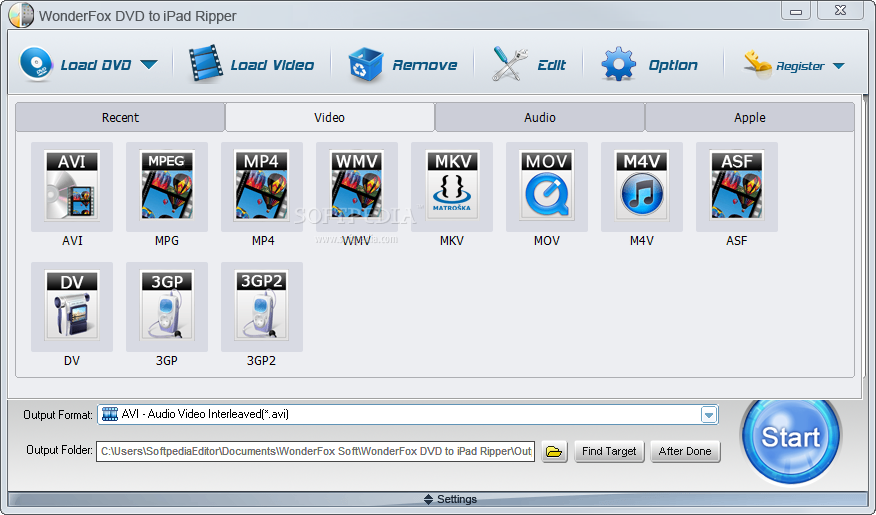Click the Remove text label
The width and height of the screenshot is (876, 515).
tap(425, 65)
